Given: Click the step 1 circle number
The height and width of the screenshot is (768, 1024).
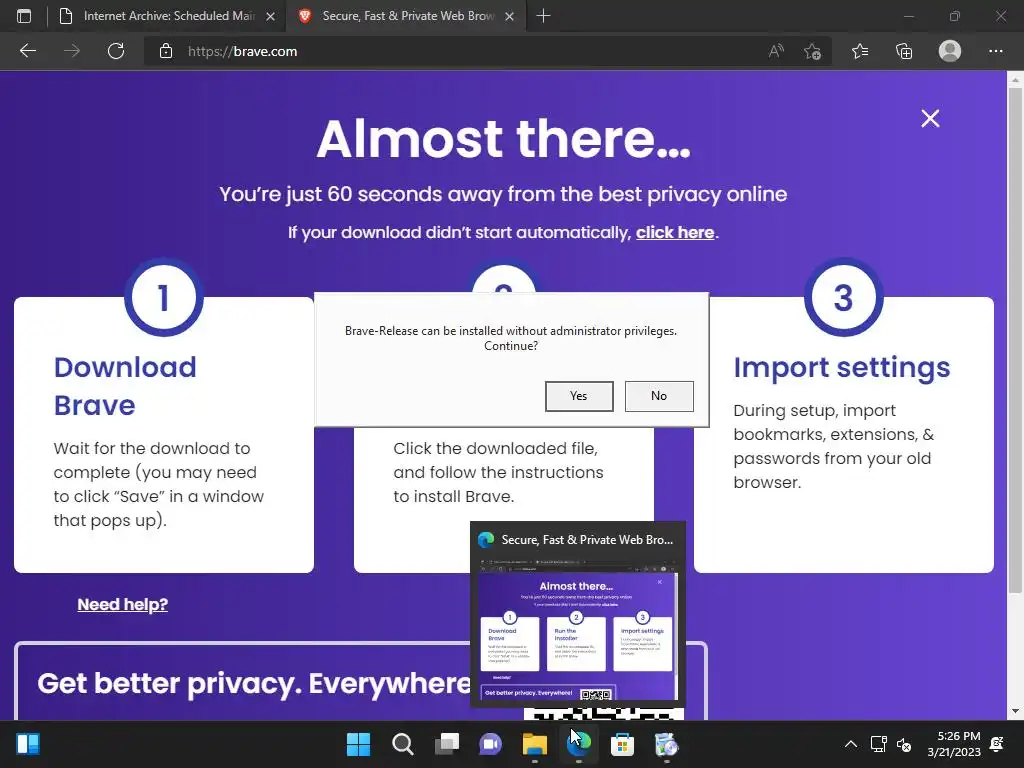Looking at the screenshot, I should 164,297.
